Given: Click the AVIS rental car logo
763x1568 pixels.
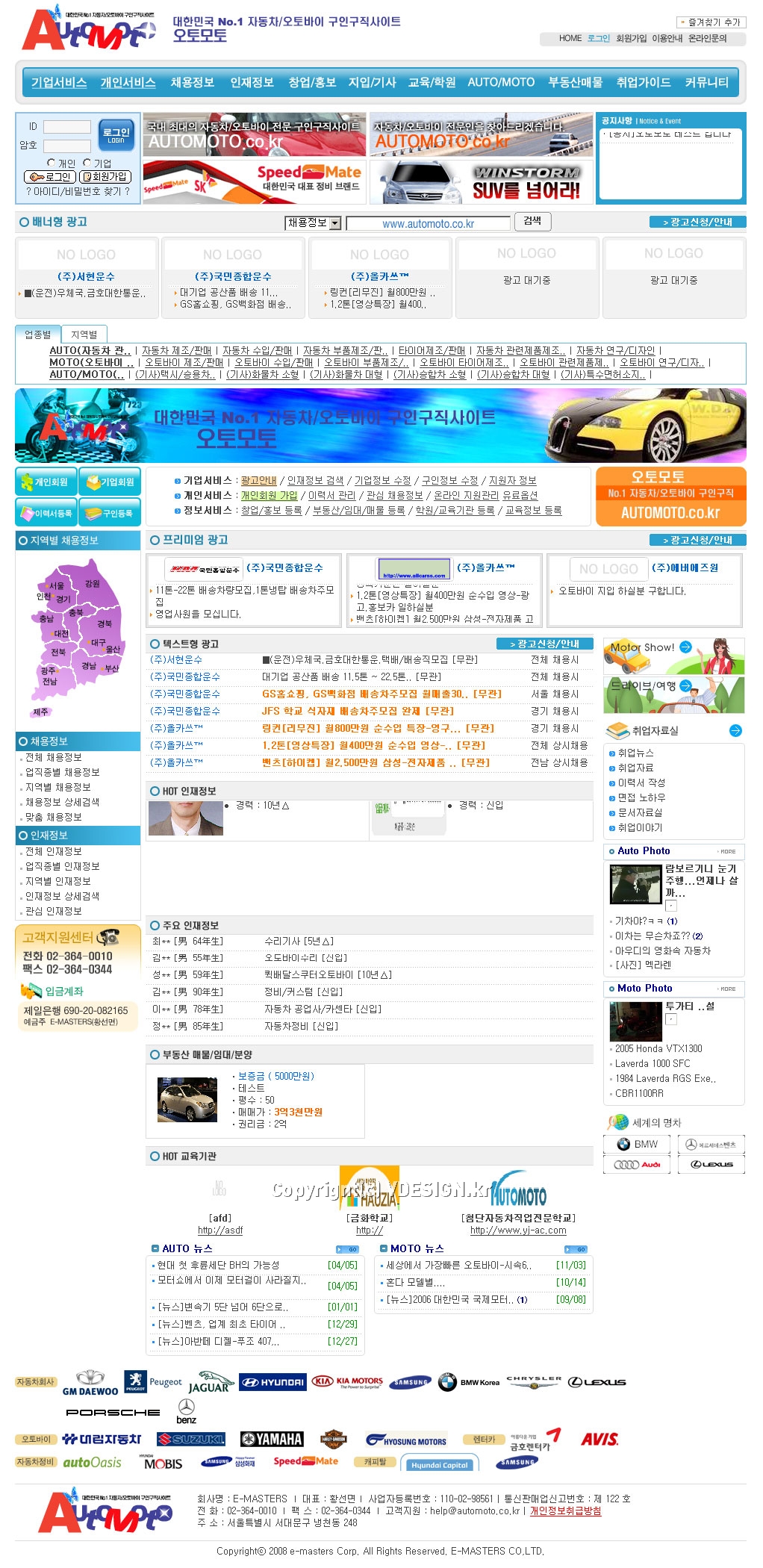Looking at the screenshot, I should tap(599, 1439).
